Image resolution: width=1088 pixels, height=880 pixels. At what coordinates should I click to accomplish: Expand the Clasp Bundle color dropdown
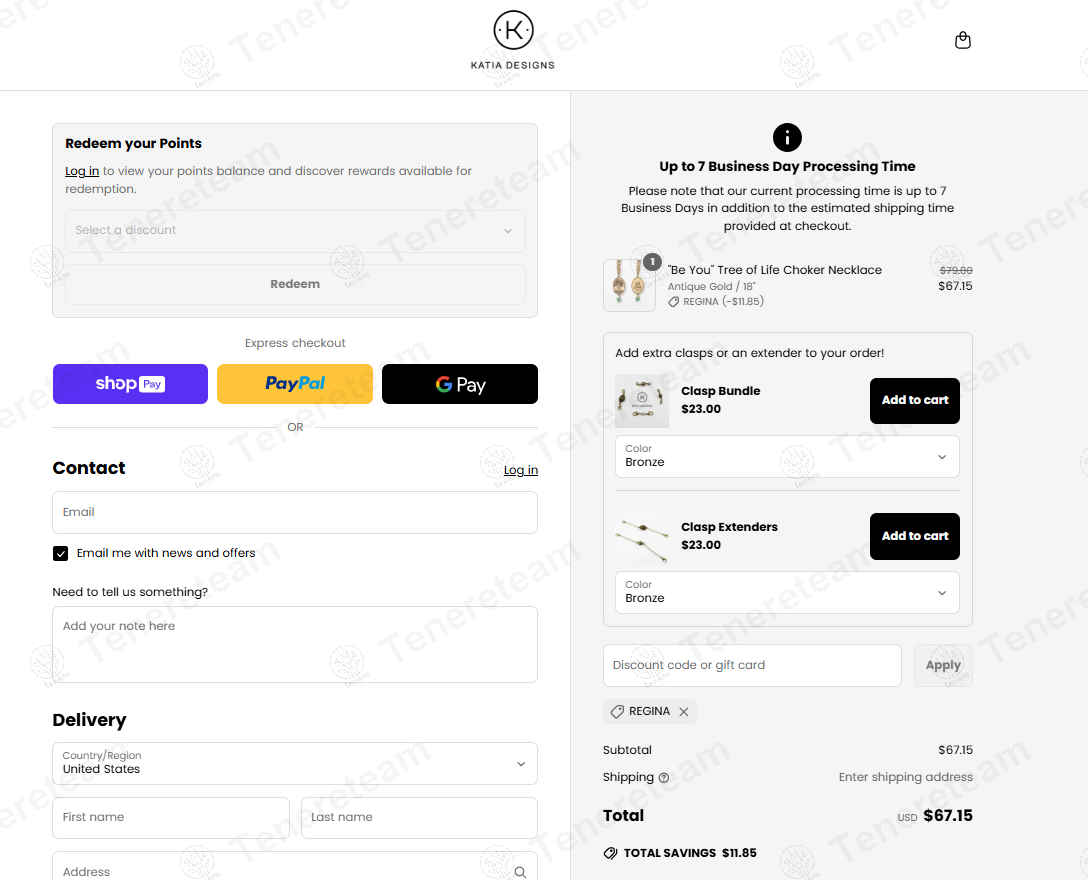[787, 457]
